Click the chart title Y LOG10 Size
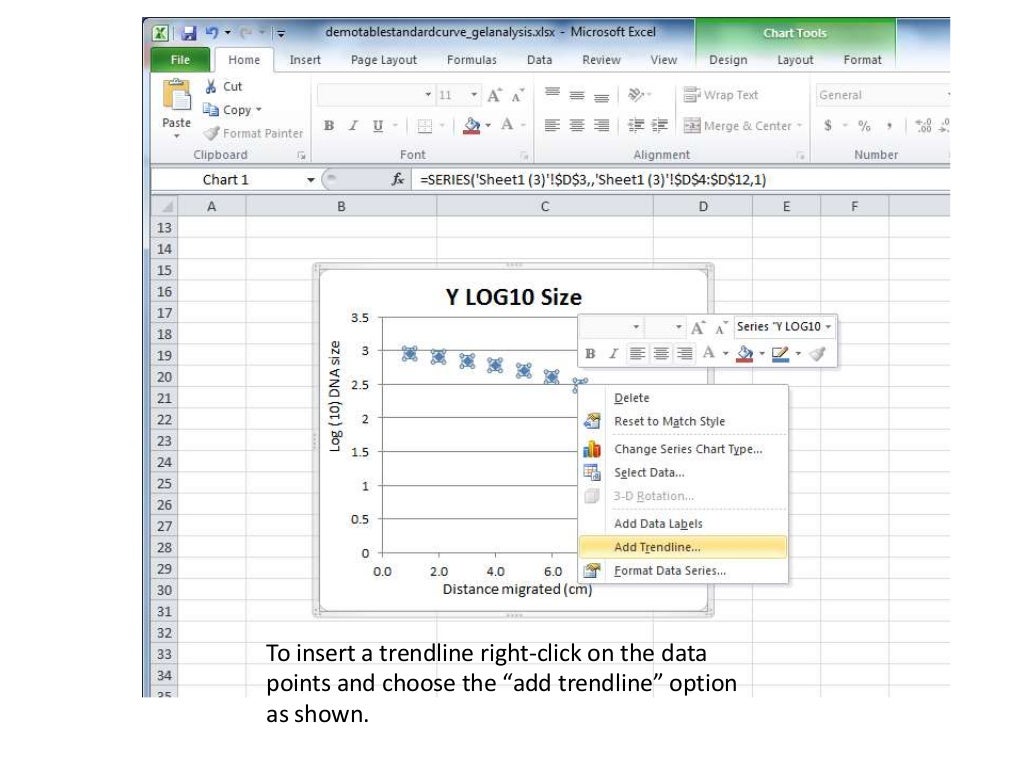1024x768 pixels. [x=513, y=297]
